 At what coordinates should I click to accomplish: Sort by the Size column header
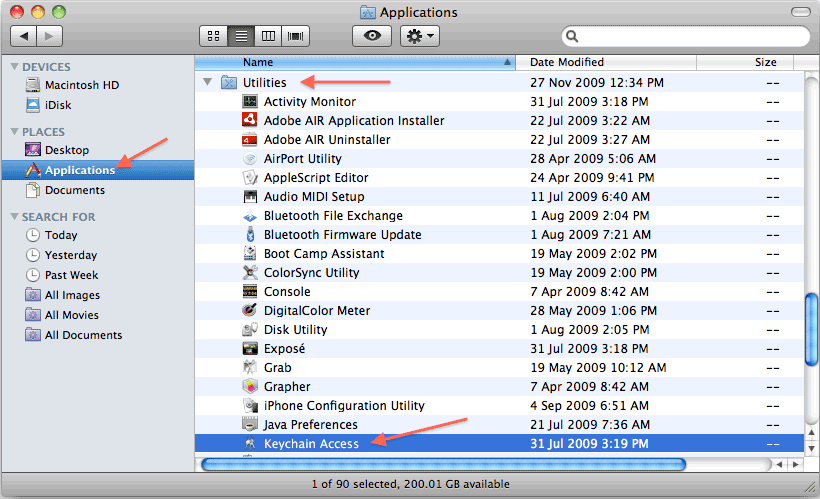tap(745, 62)
